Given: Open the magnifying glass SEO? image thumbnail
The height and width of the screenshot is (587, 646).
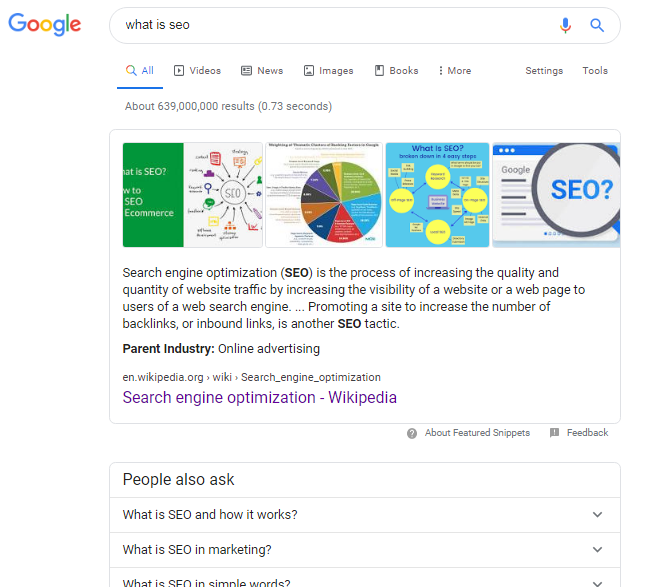Looking at the screenshot, I should [556, 195].
